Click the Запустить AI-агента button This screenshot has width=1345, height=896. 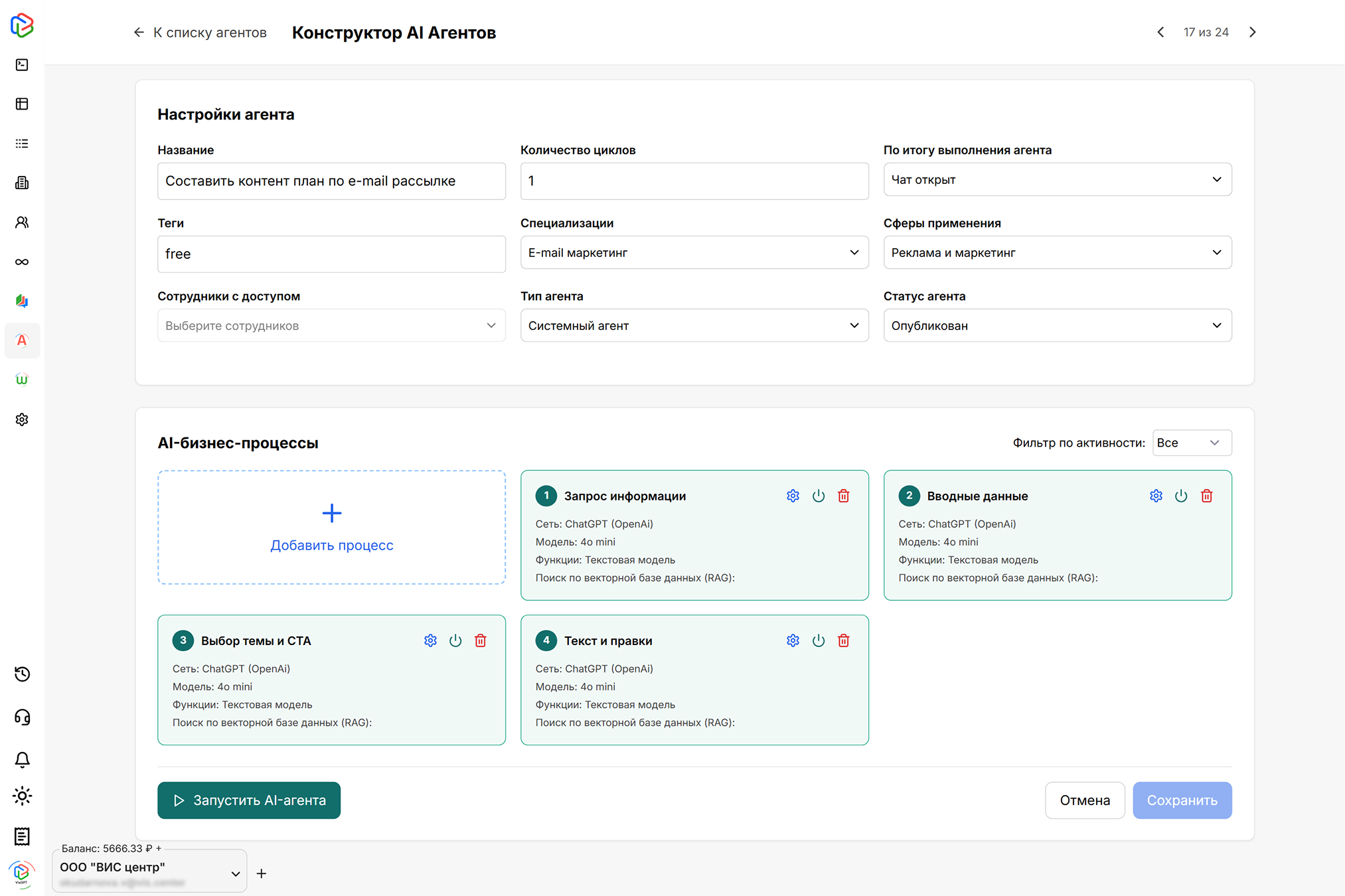pyautogui.click(x=249, y=800)
